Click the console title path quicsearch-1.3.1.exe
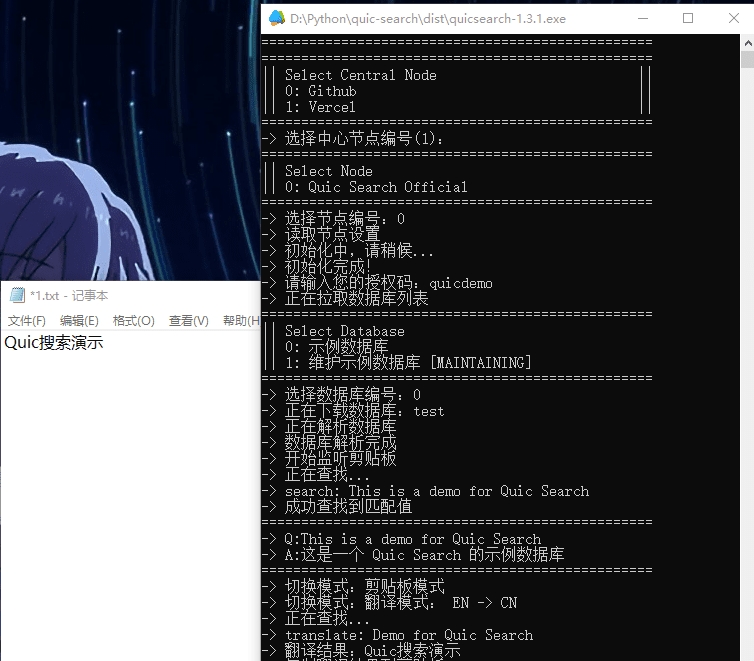 pyautogui.click(x=428, y=19)
